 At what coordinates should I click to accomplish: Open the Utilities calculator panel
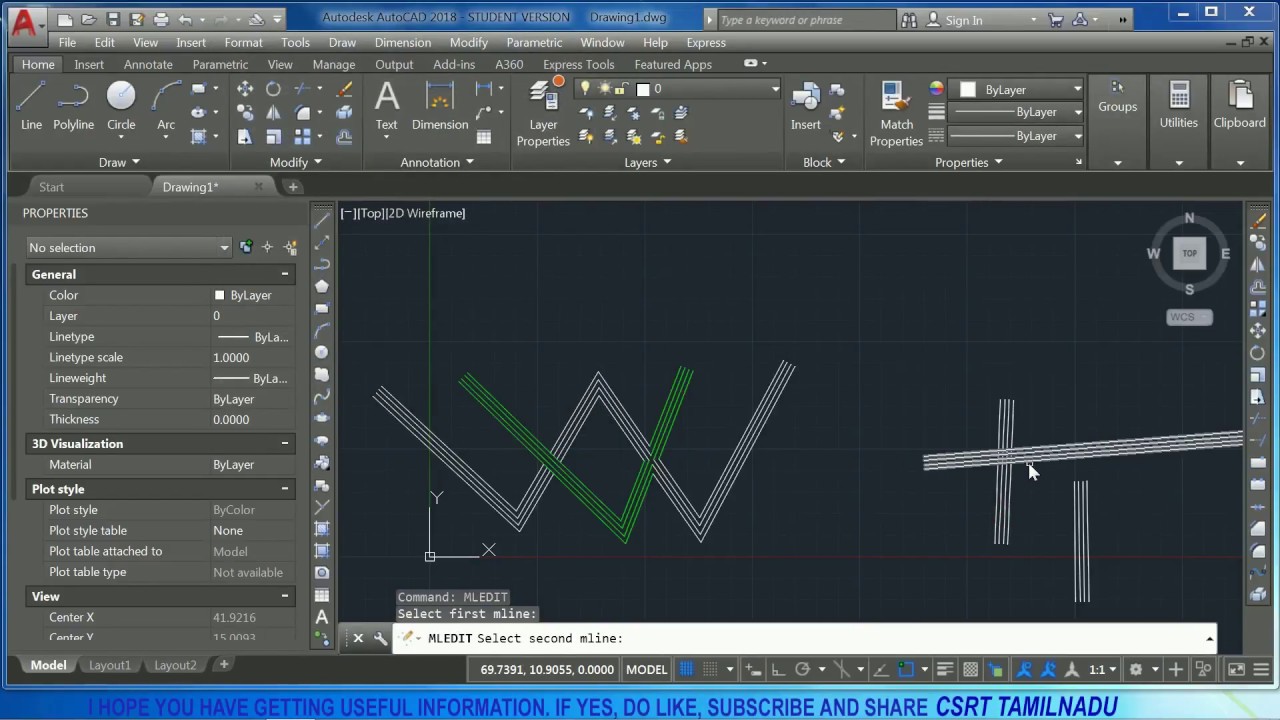(x=1178, y=105)
